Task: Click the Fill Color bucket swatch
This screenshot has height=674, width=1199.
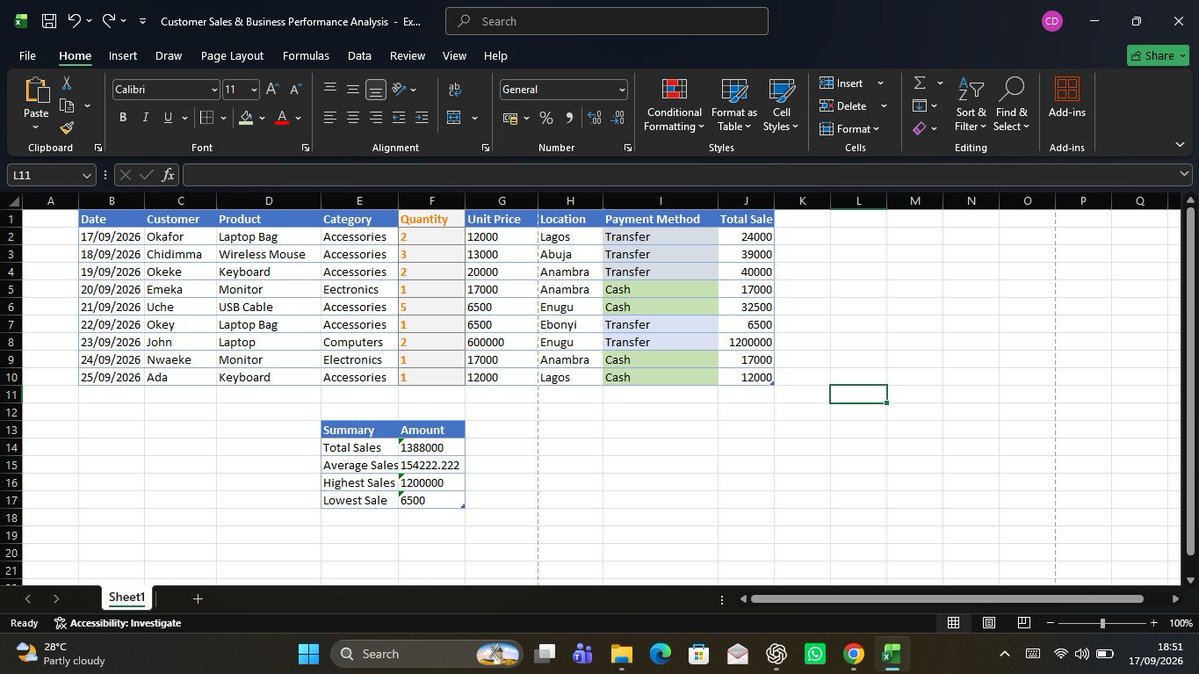Action: tap(245, 117)
